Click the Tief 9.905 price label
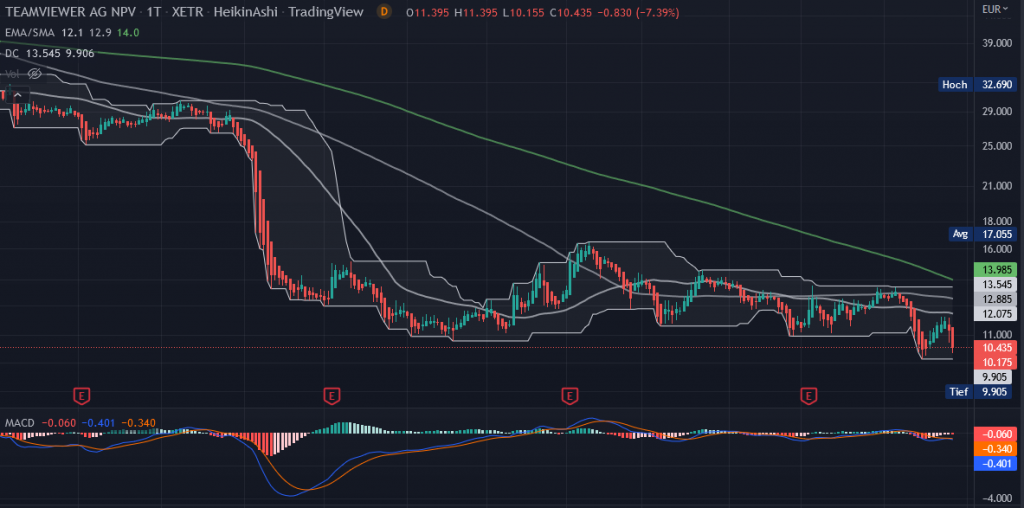1024x508 pixels. pos(983,391)
